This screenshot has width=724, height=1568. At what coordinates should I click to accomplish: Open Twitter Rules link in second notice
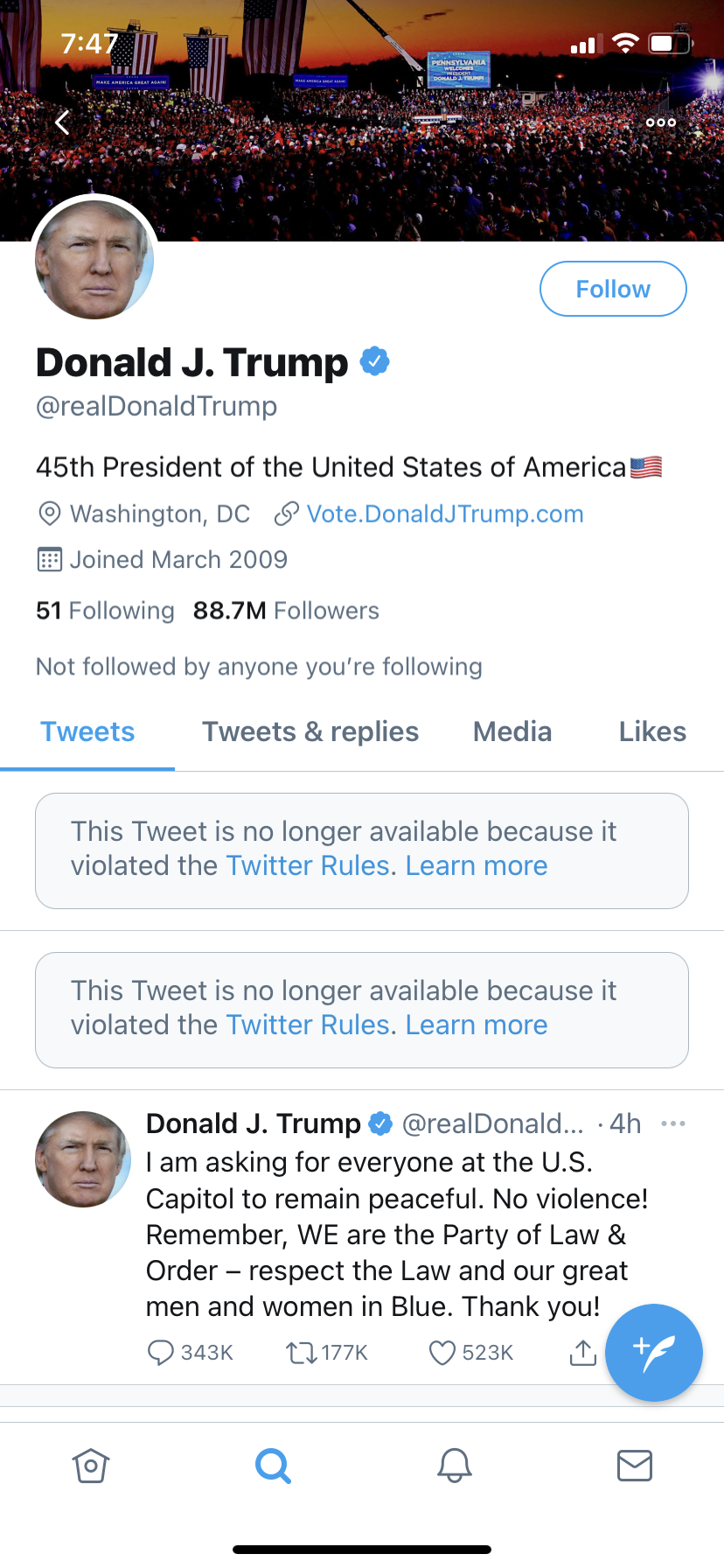click(x=307, y=1025)
